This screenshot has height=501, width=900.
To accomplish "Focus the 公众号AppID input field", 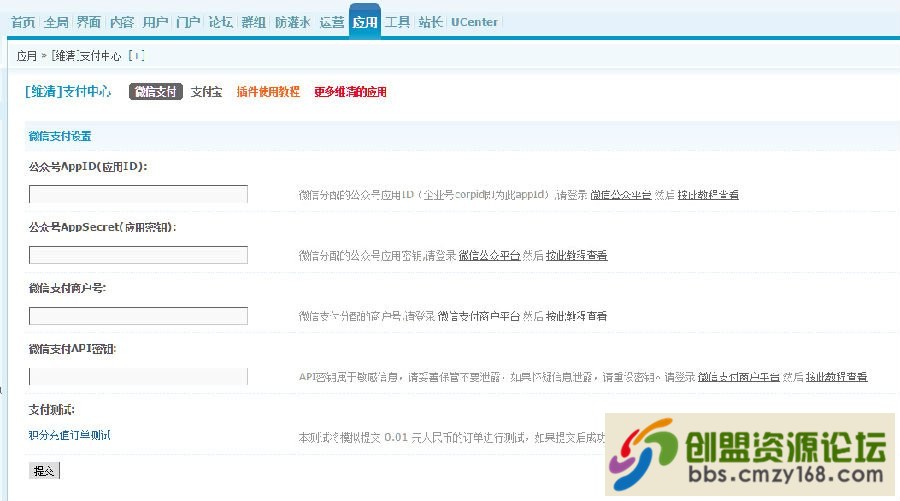I will (x=138, y=194).
